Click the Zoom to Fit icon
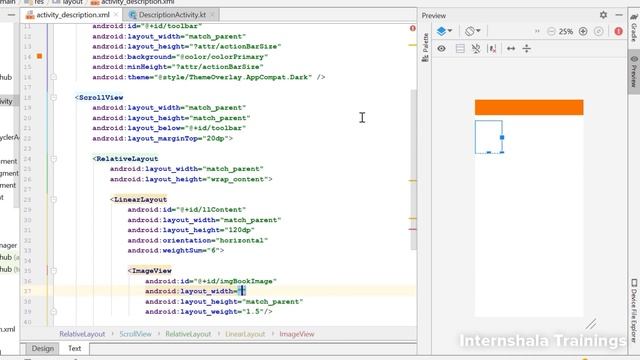Image resolution: width=640 pixels, height=360 pixels. click(x=599, y=31)
